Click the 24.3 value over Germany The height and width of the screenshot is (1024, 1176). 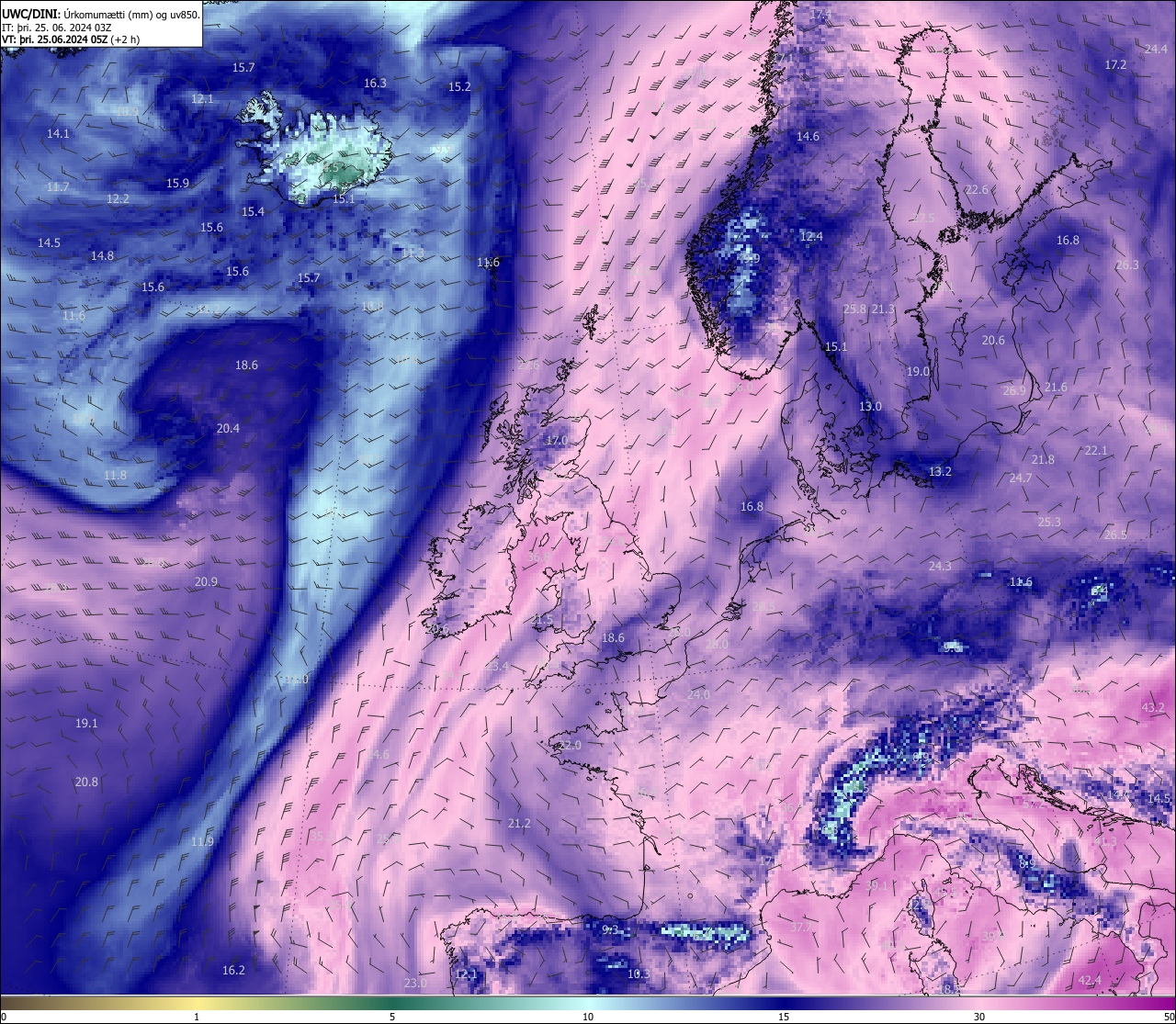[940, 567]
